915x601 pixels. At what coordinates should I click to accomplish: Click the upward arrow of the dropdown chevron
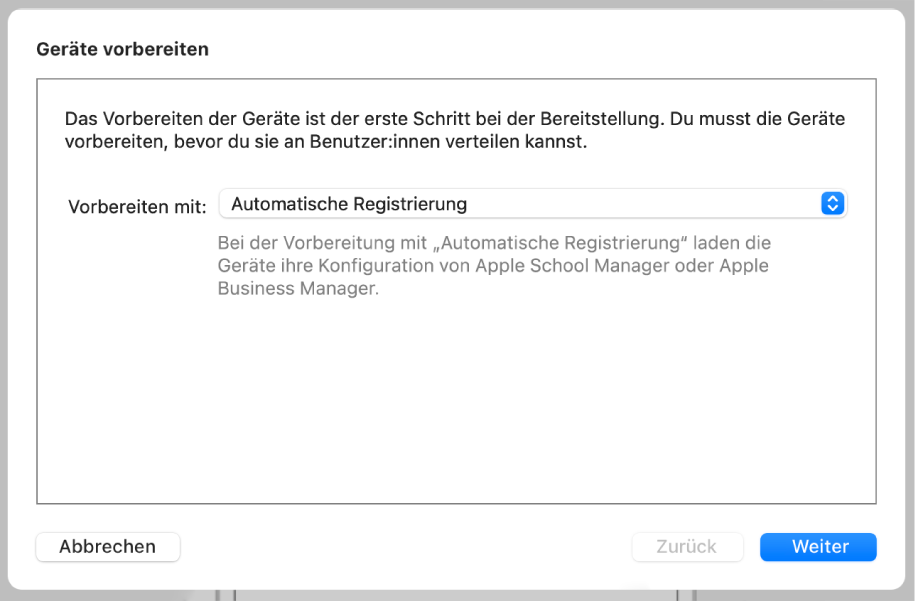tap(832, 198)
